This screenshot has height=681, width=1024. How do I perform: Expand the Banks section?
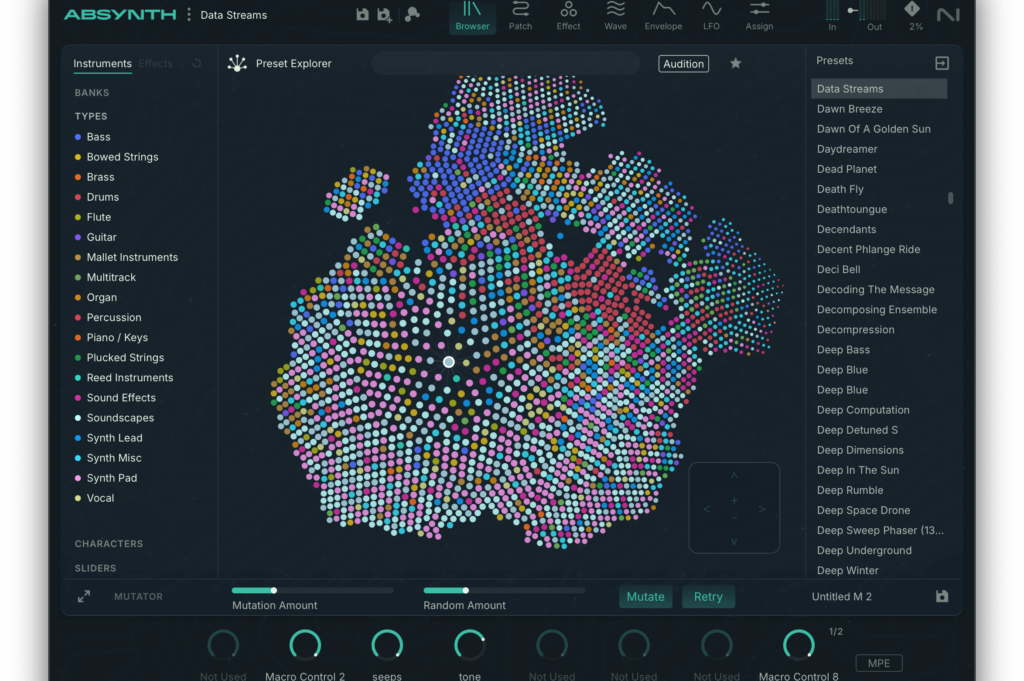[x=92, y=93]
